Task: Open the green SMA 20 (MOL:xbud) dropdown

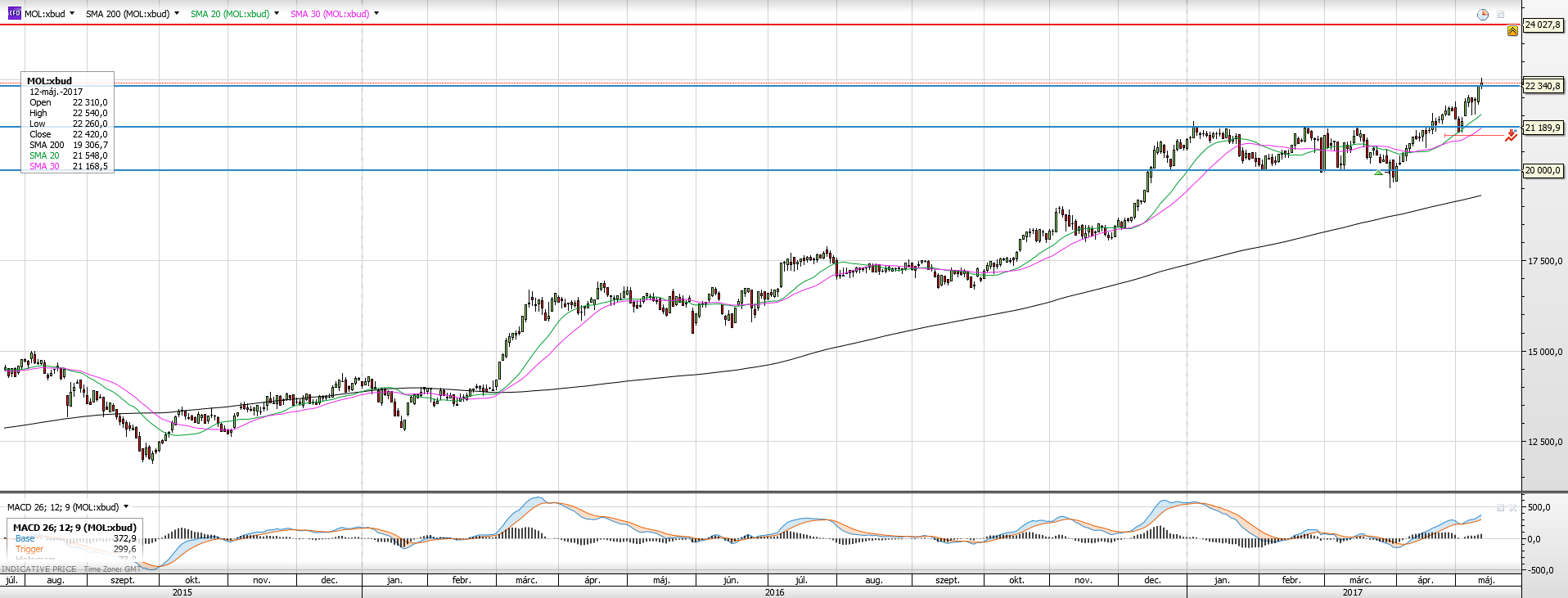Action: (277, 14)
